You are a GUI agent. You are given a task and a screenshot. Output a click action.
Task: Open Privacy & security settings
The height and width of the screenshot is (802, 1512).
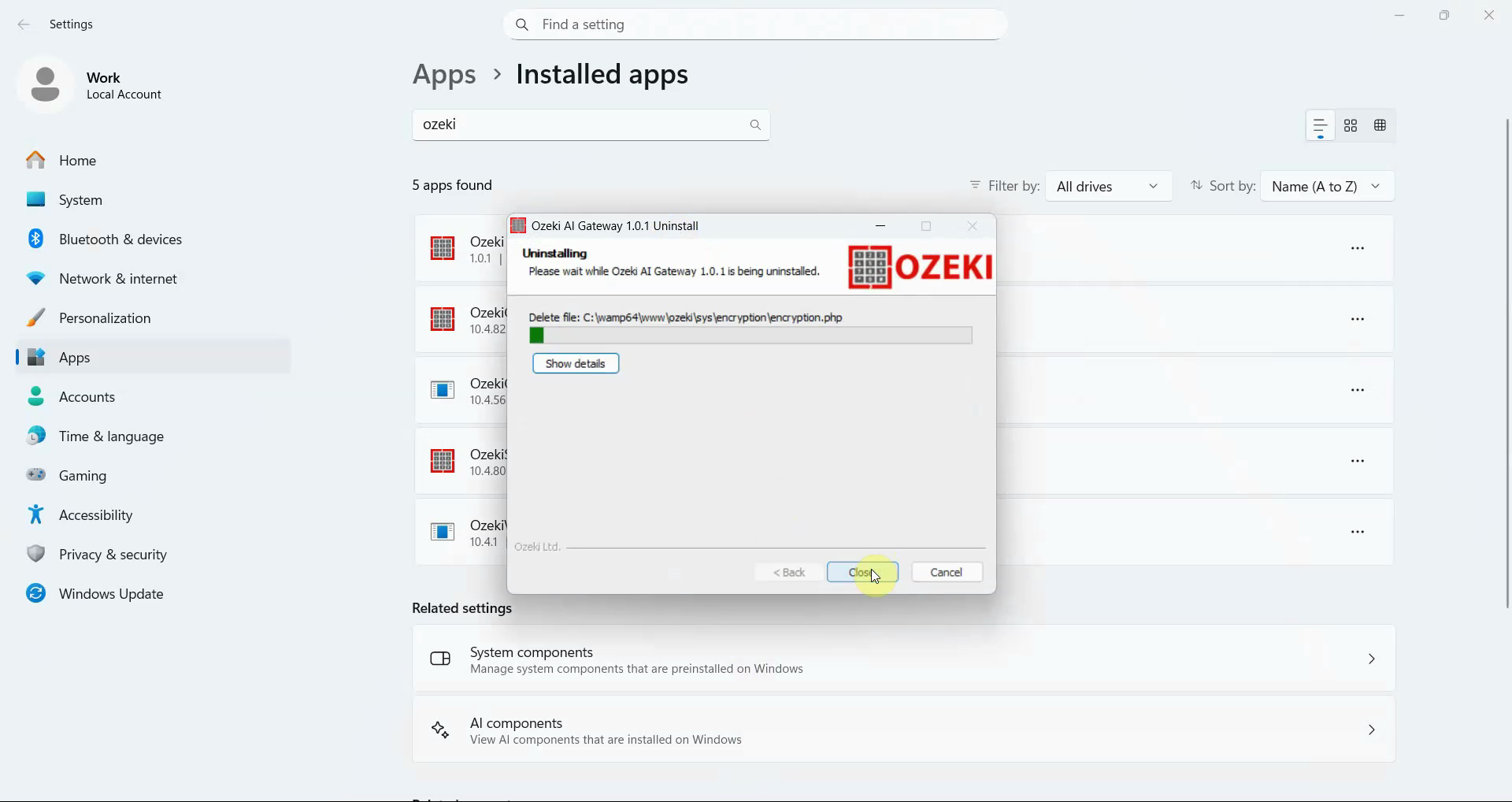pos(113,554)
